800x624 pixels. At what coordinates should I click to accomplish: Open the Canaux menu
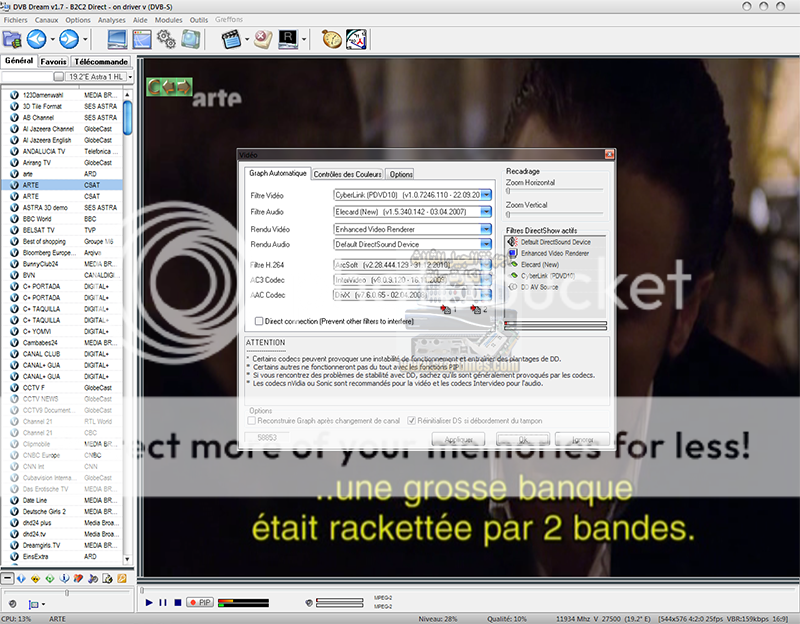tap(47, 19)
